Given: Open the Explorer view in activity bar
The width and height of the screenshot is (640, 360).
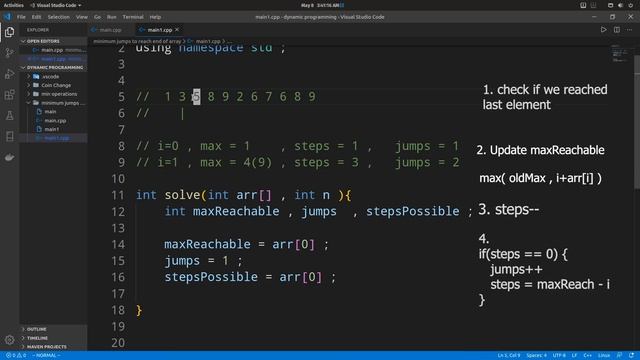Looking at the screenshot, I should (x=9, y=32).
